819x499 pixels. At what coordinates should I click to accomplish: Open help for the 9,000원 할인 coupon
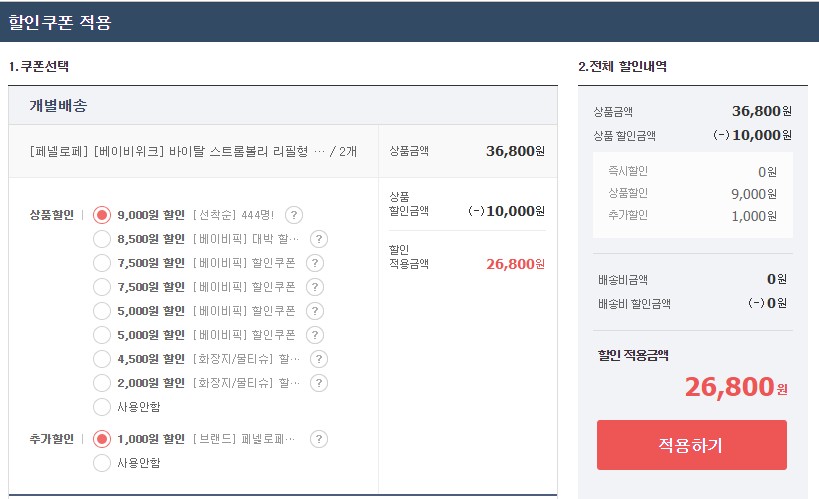click(x=294, y=215)
